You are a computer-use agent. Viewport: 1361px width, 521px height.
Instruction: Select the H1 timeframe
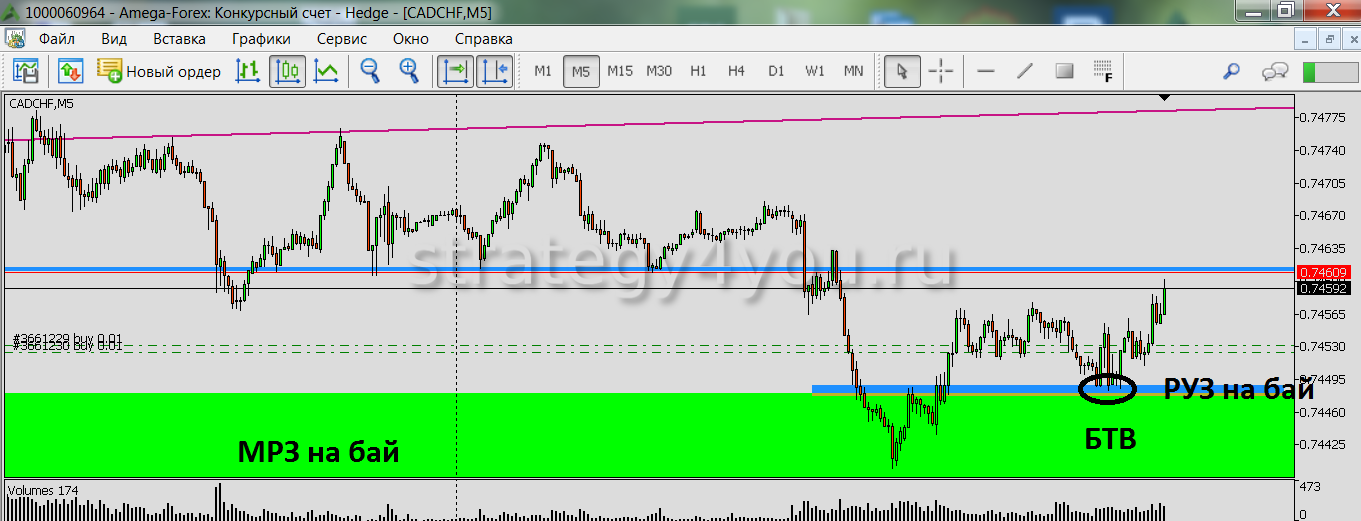coord(698,71)
